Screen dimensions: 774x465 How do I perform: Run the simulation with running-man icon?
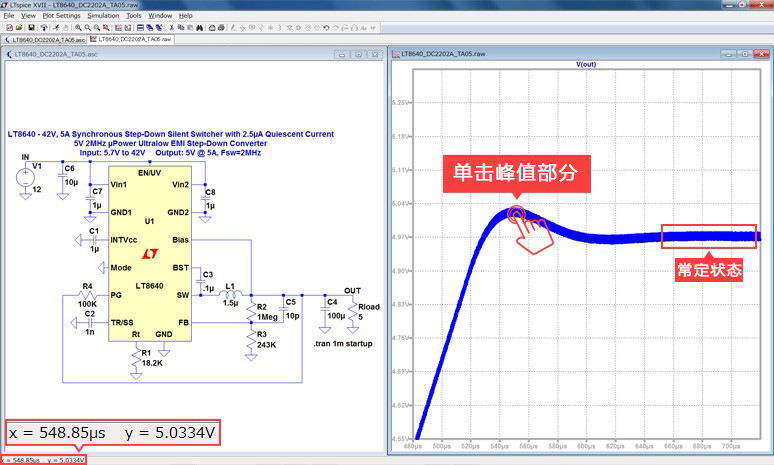pos(55,28)
